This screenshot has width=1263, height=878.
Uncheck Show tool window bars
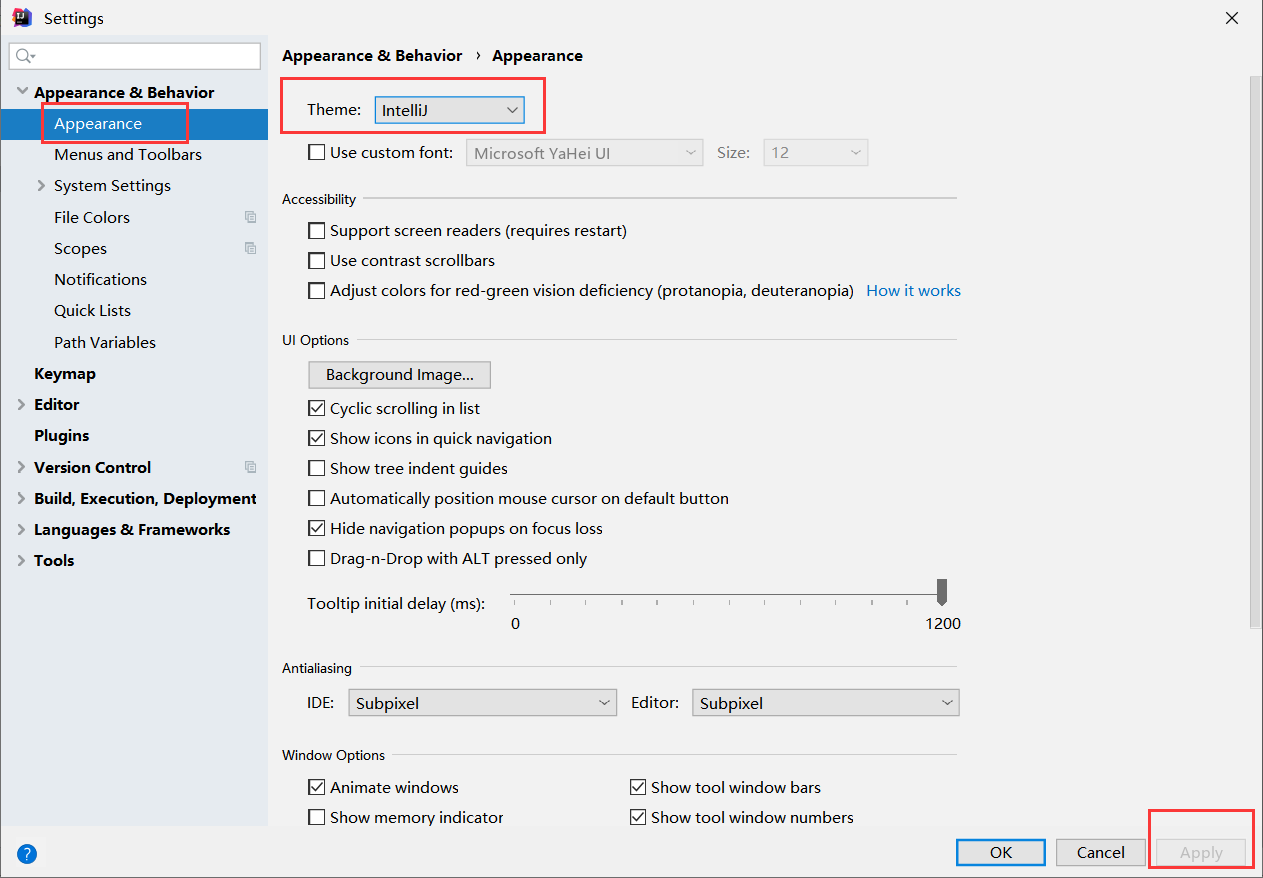[637, 788]
